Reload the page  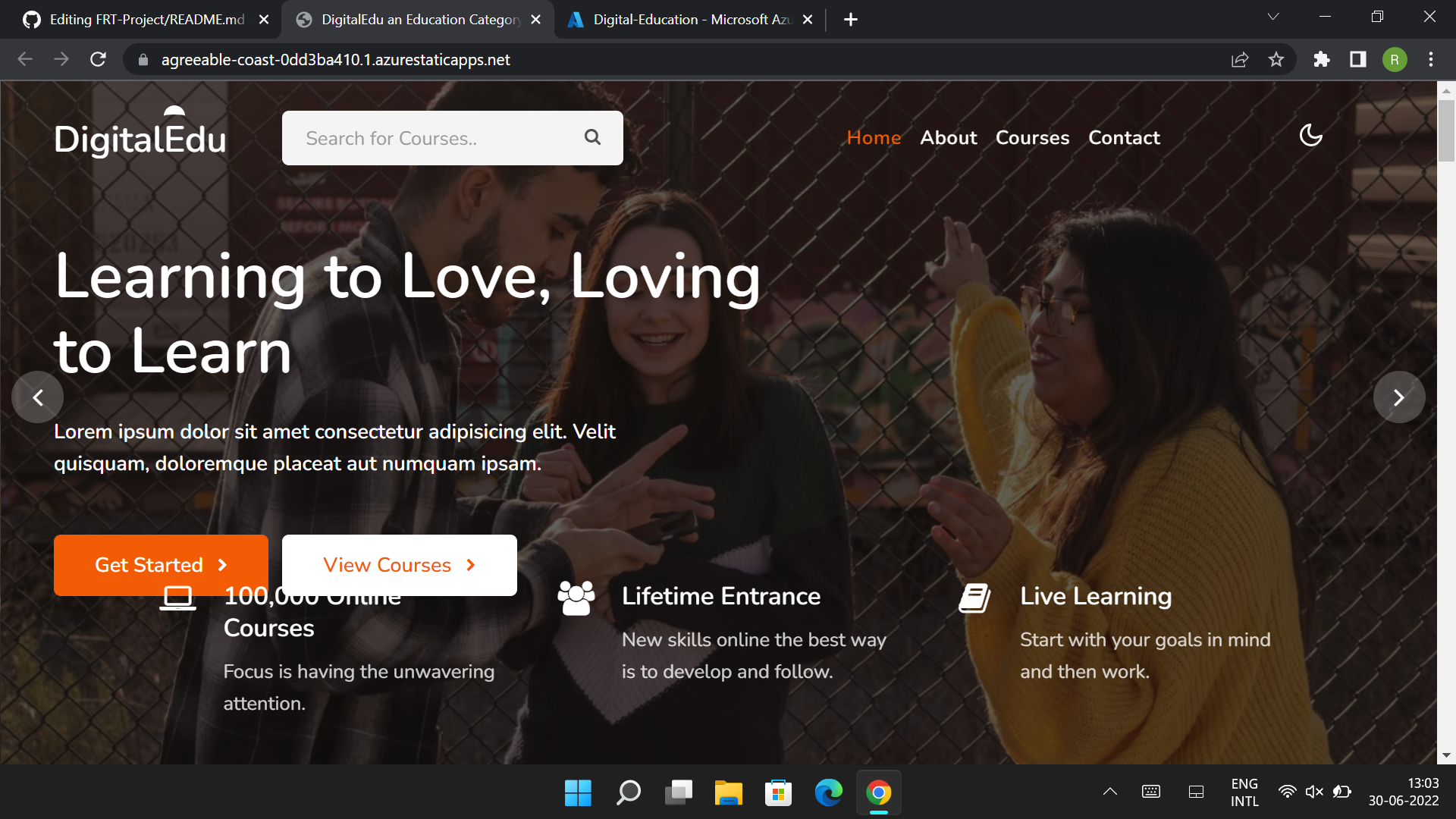(98, 59)
